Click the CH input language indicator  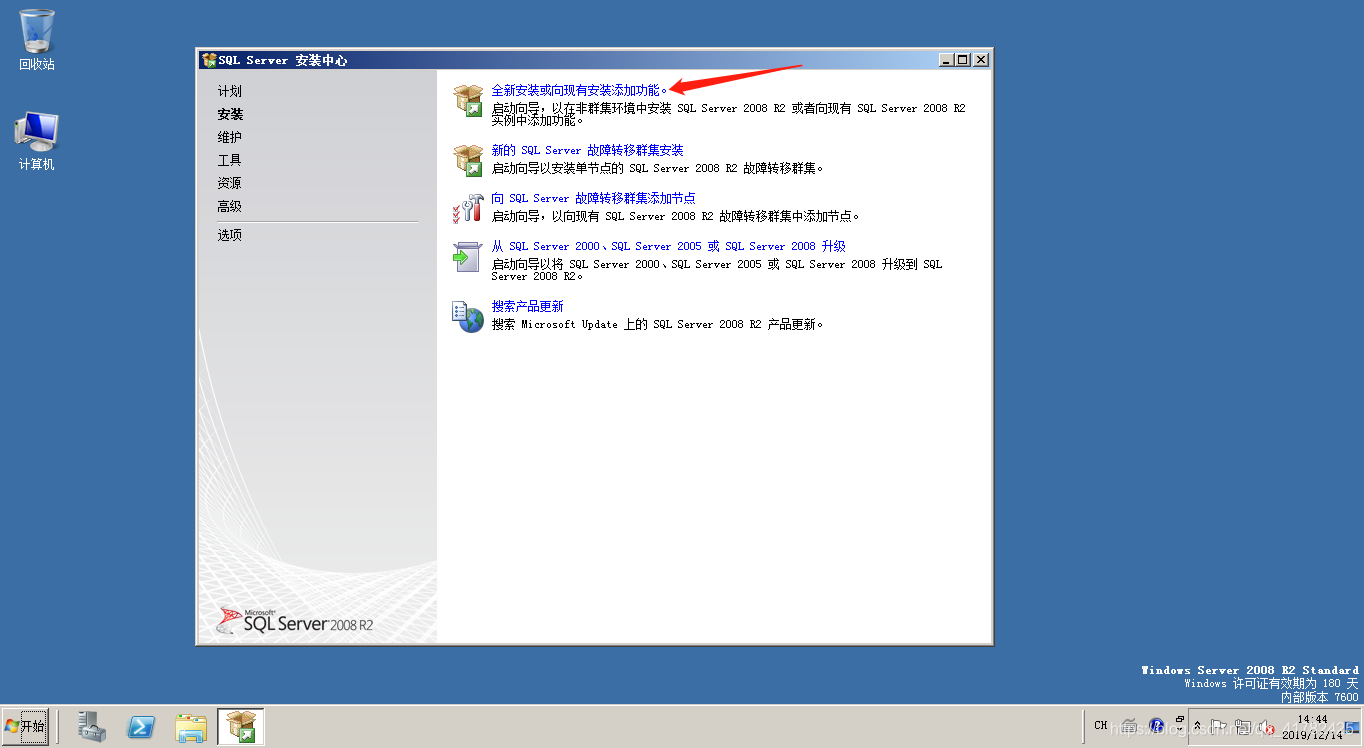pos(1100,725)
